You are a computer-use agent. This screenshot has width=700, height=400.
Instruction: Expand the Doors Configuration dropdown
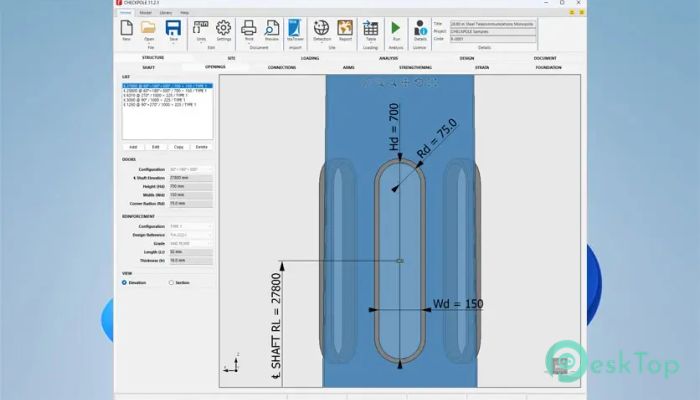click(x=191, y=170)
